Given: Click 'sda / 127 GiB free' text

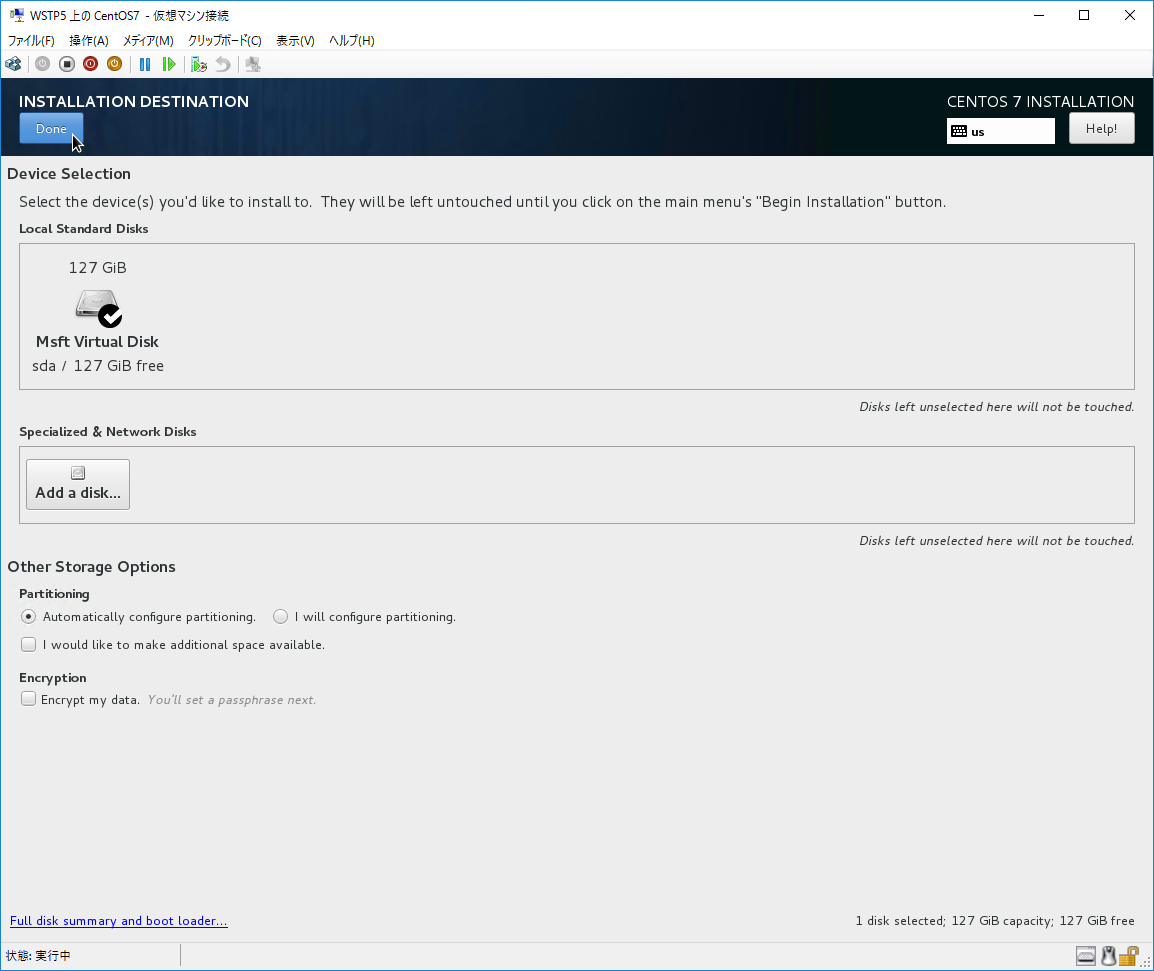Looking at the screenshot, I should pyautogui.click(x=98, y=366).
